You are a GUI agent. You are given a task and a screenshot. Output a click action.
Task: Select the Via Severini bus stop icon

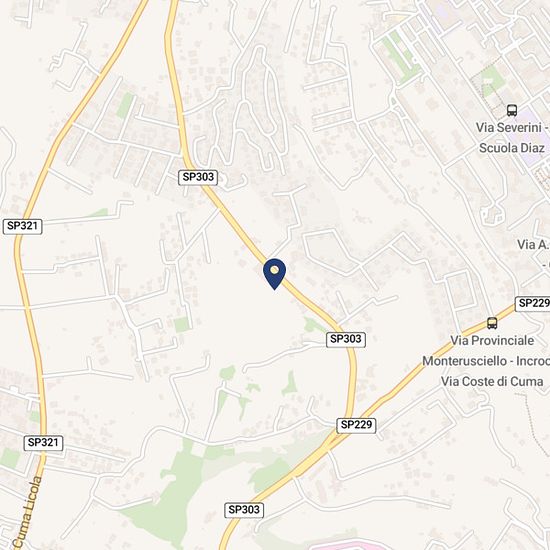coord(512,110)
